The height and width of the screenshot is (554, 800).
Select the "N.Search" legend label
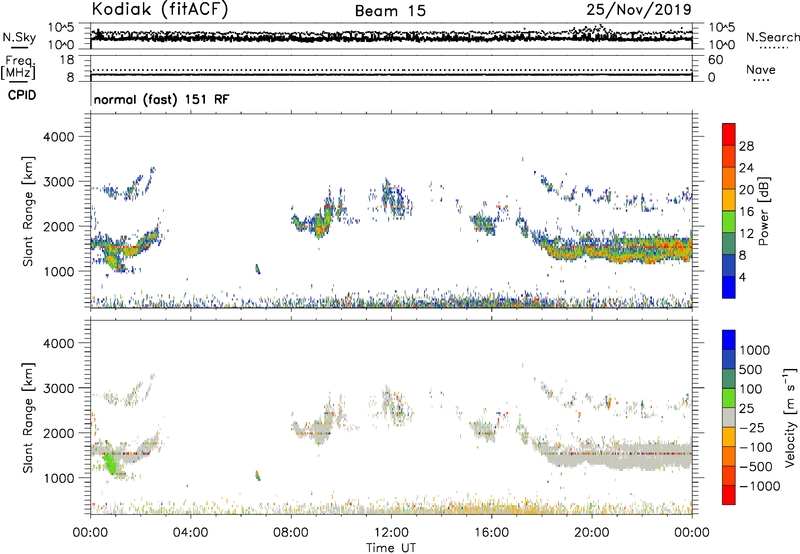tap(772, 37)
